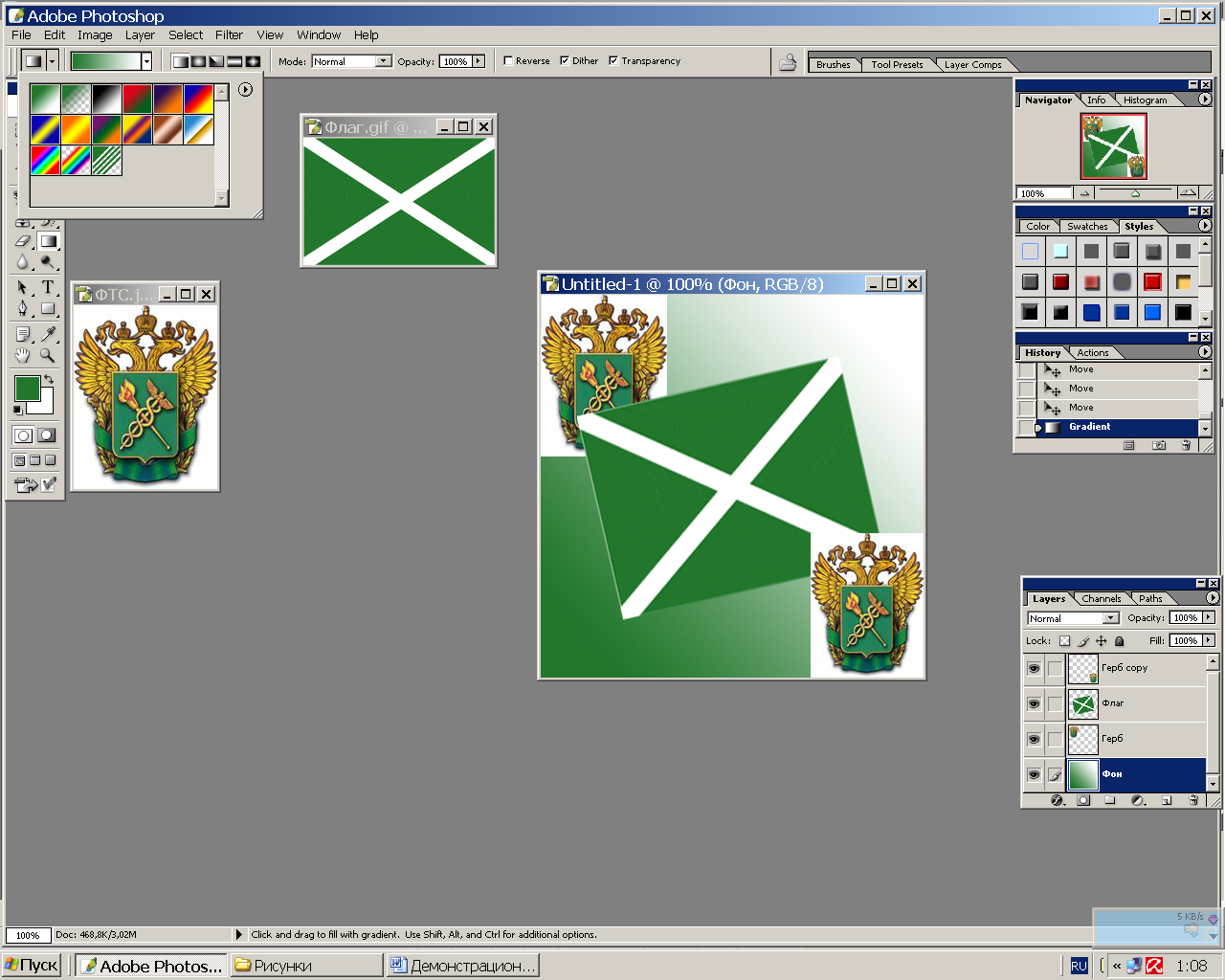
Task: Open Layers Opacity arrow
Action: tap(1209, 618)
